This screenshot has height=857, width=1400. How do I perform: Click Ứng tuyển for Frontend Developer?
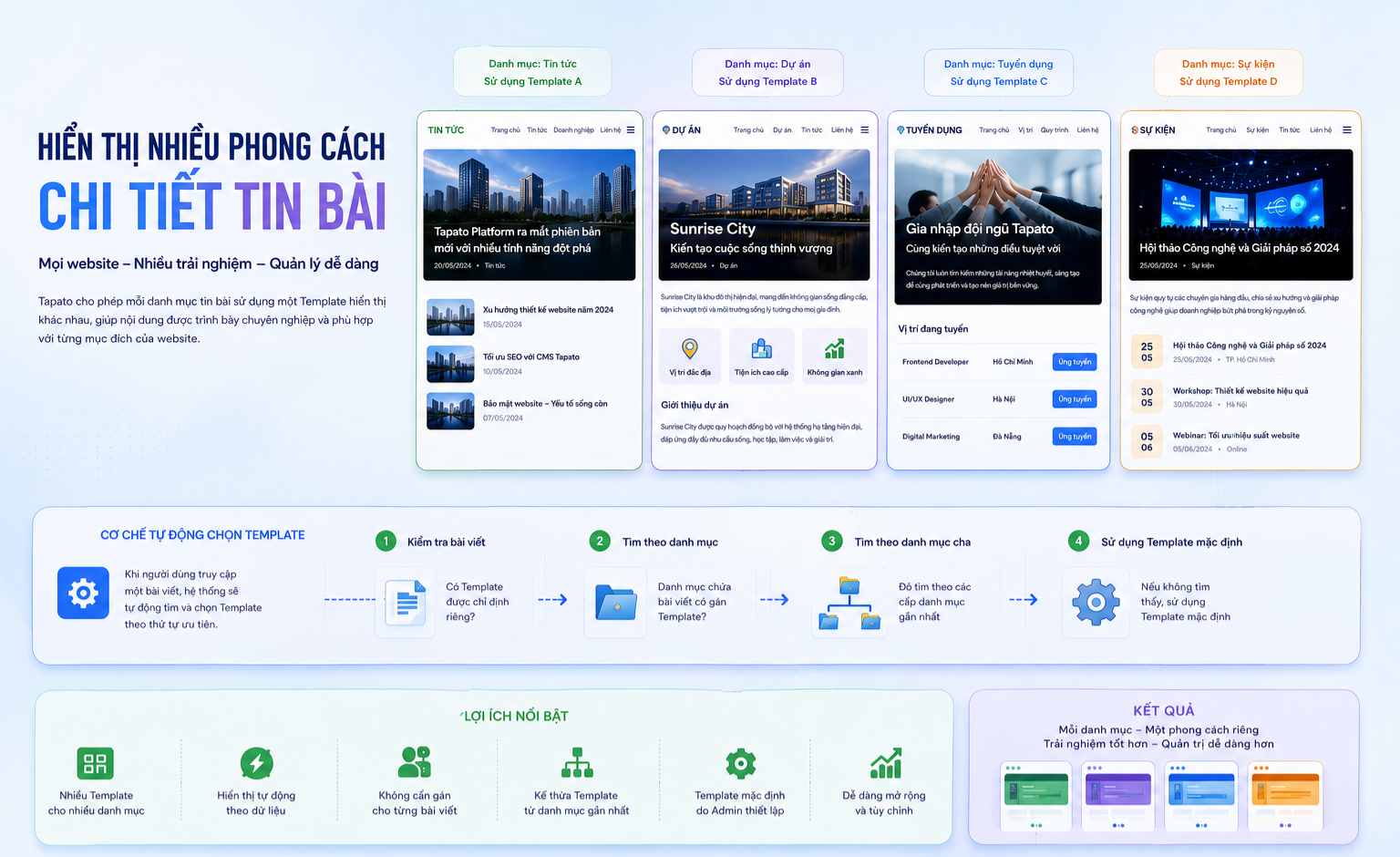click(1075, 362)
